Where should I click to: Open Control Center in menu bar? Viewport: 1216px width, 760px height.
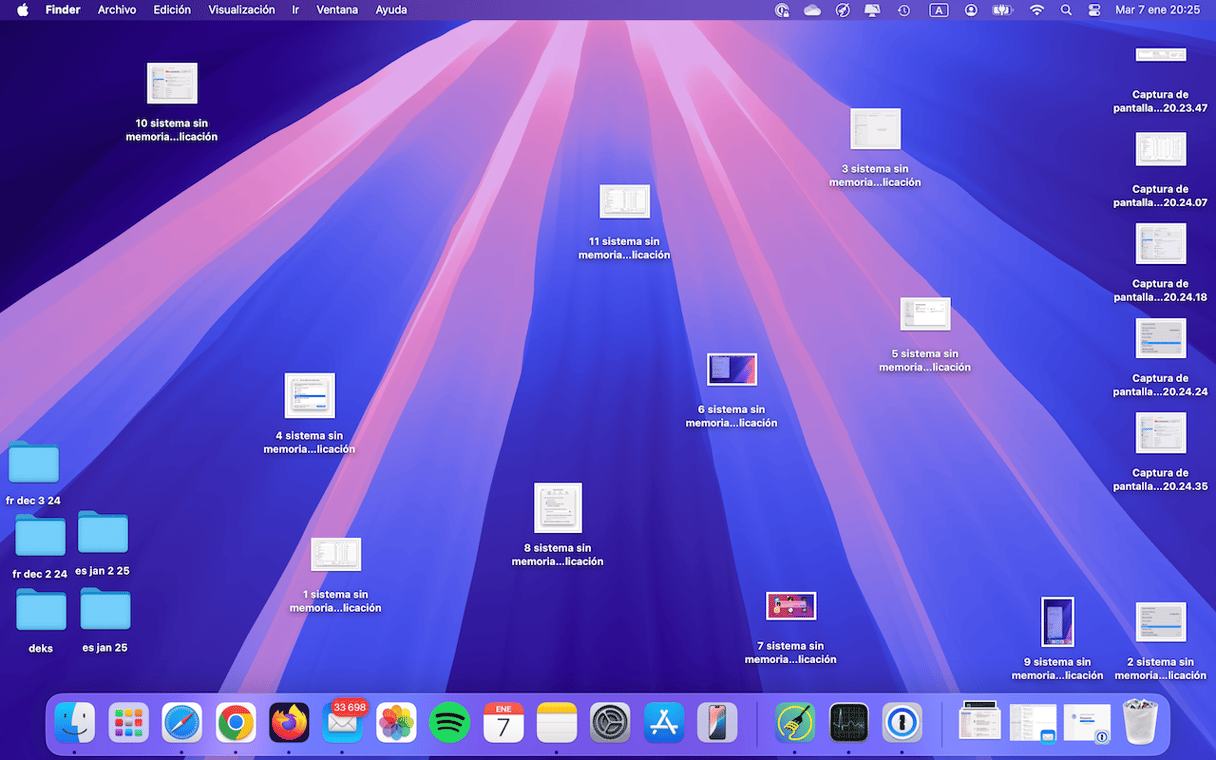[x=1094, y=10]
